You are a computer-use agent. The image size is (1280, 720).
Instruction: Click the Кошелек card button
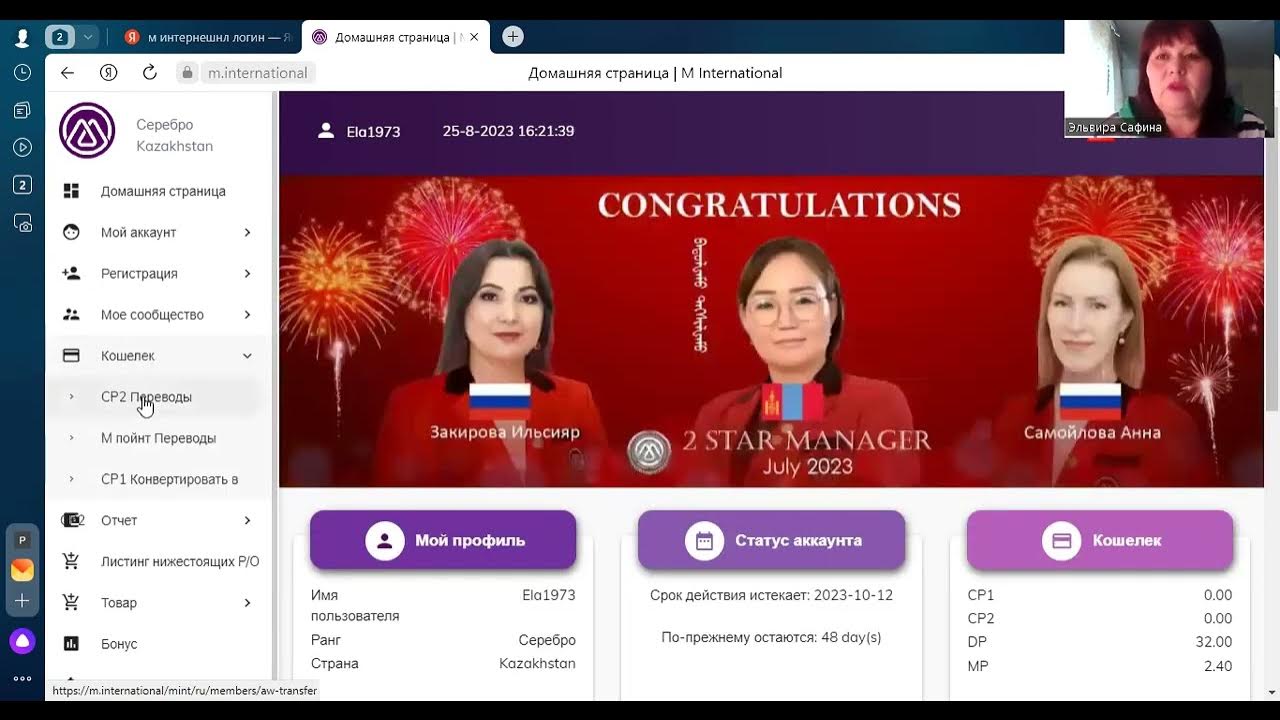click(x=1100, y=540)
